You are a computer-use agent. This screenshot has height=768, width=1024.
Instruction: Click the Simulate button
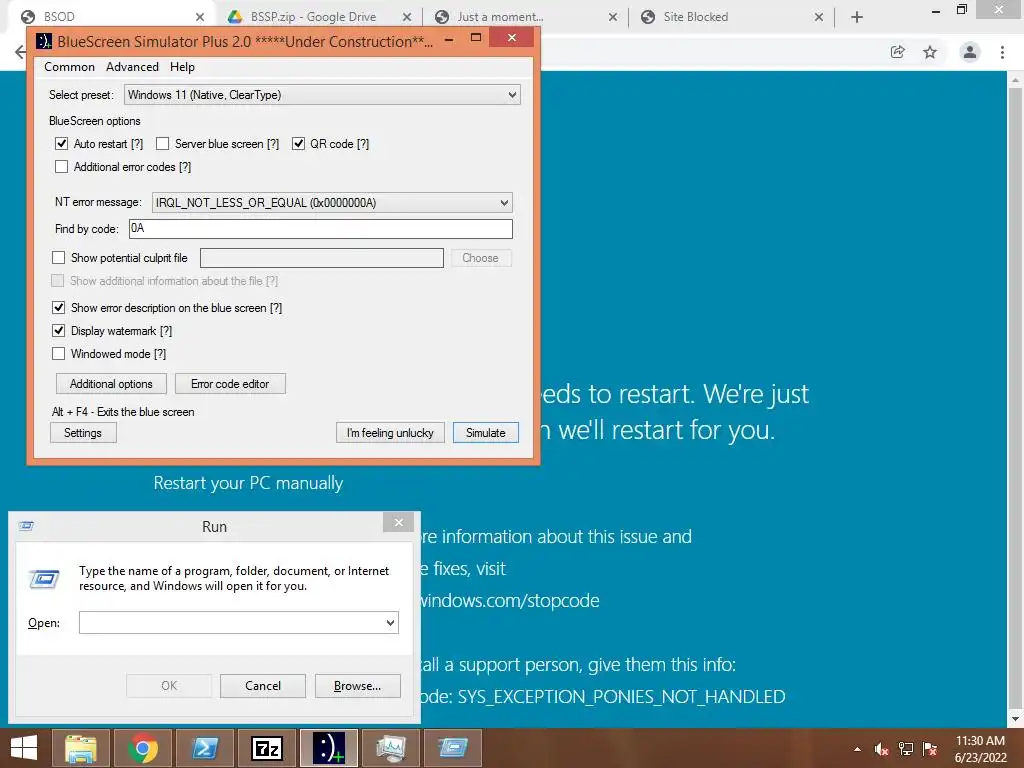[485, 433]
